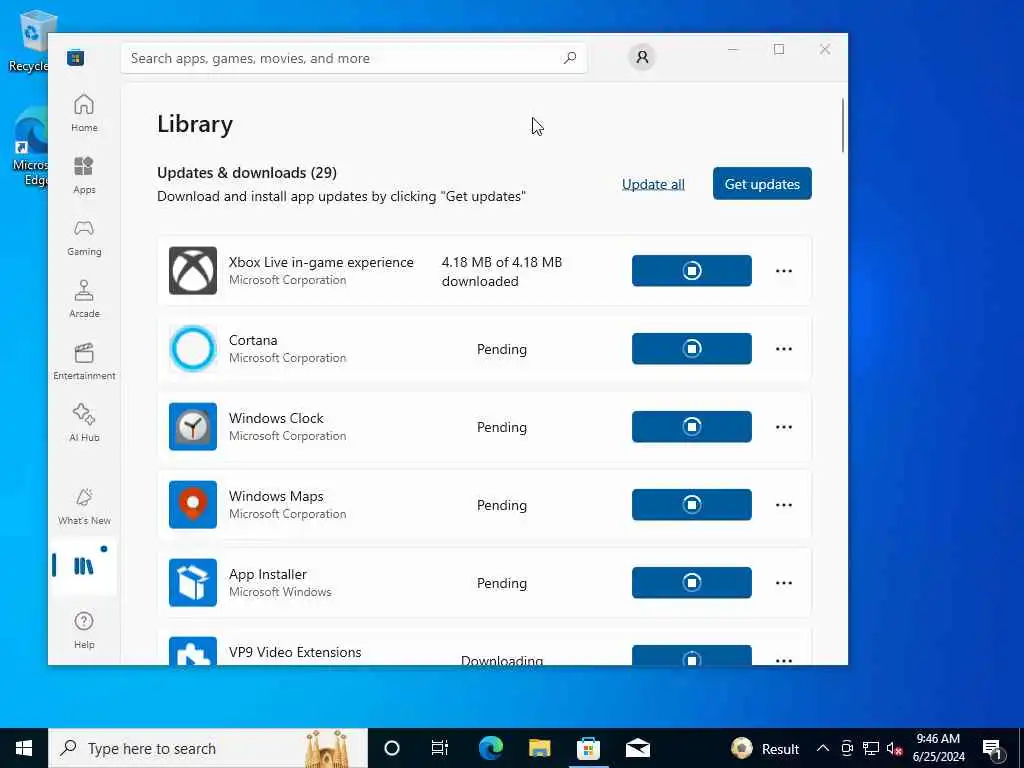Click the Windows Maps app icon
The height and width of the screenshot is (768, 1024).
[193, 505]
